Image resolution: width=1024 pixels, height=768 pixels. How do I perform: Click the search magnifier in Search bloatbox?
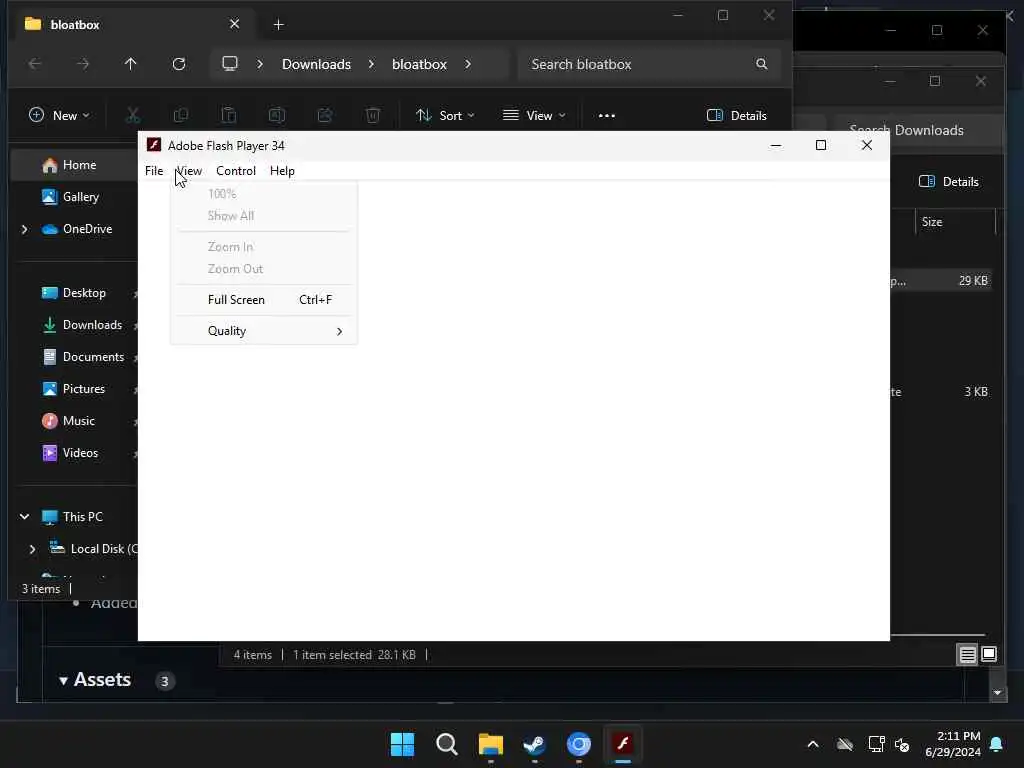[x=761, y=64]
